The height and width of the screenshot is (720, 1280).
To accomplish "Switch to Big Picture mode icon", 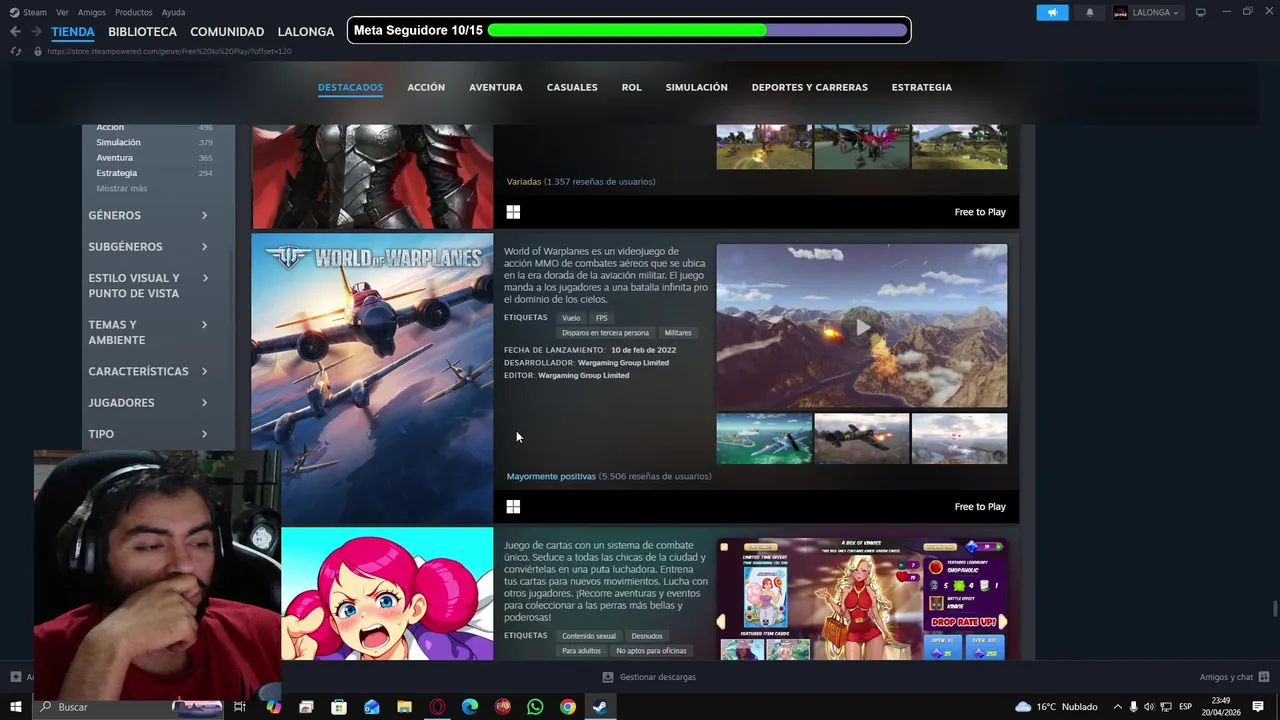I will (x=1201, y=12).
